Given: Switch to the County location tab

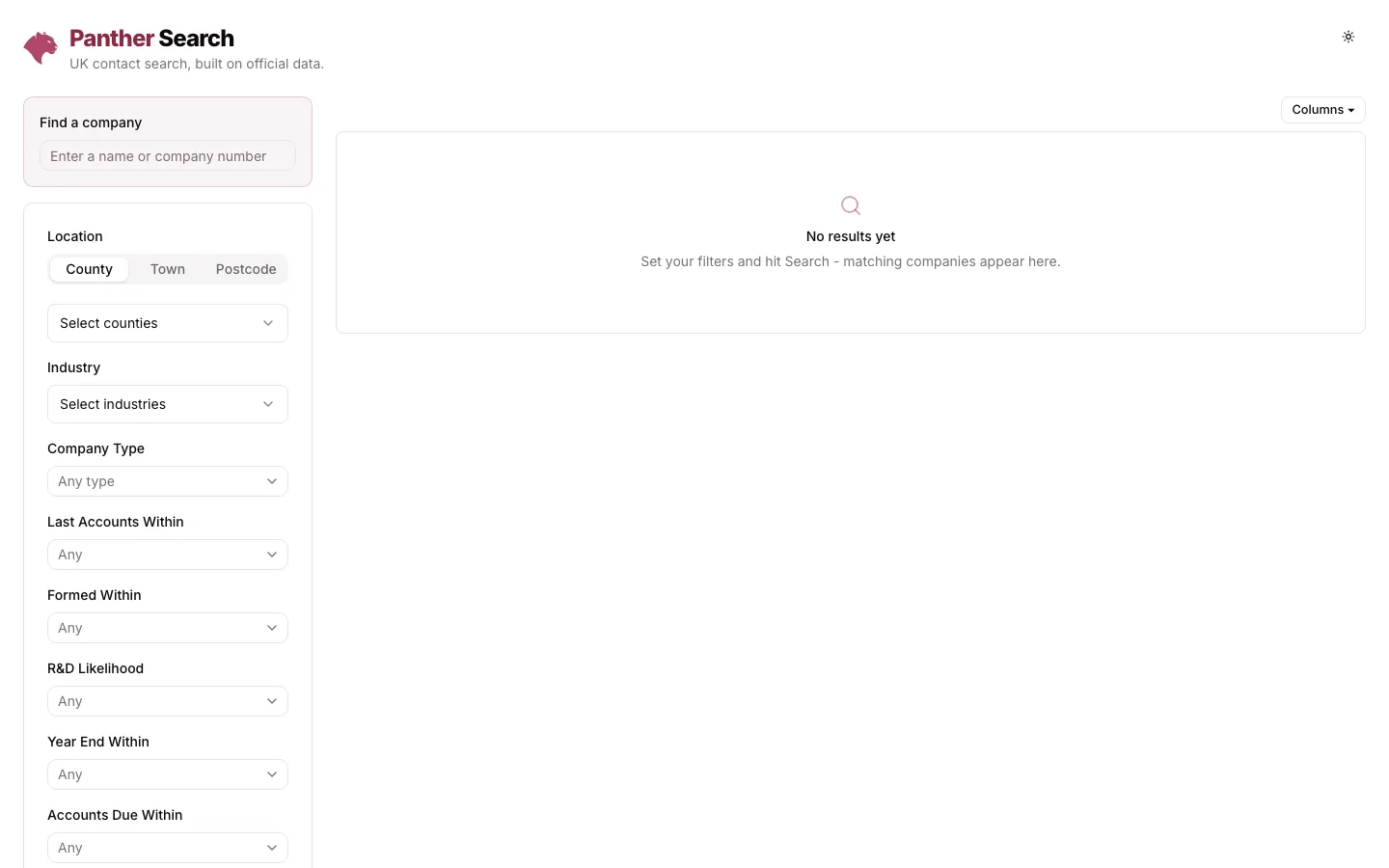Looking at the screenshot, I should 89,269.
